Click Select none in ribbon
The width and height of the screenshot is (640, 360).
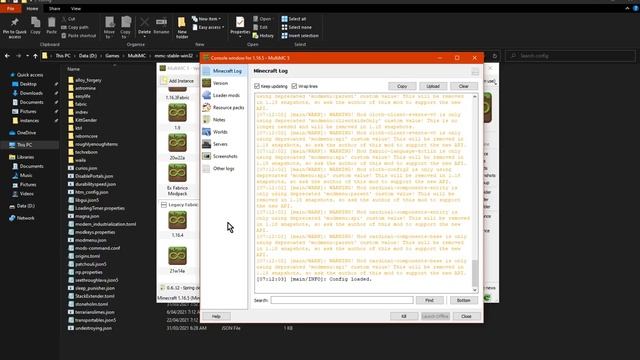(297, 27)
